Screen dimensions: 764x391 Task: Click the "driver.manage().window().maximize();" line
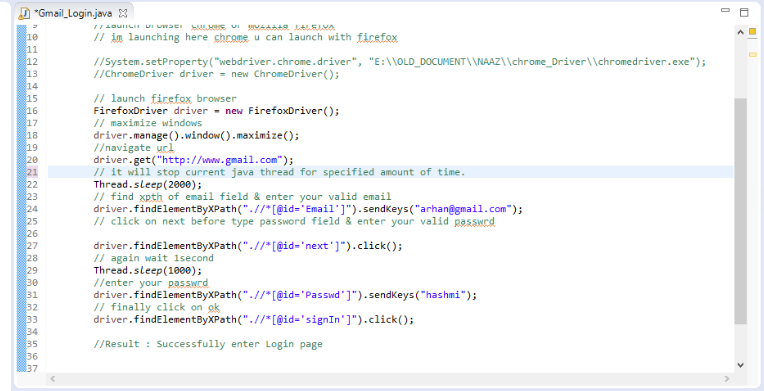196,135
